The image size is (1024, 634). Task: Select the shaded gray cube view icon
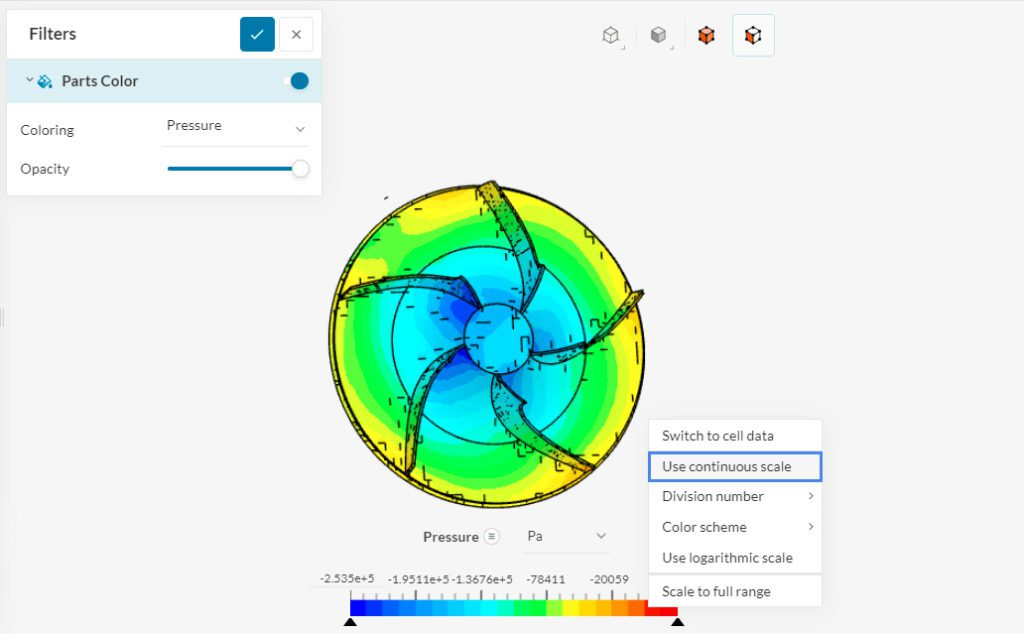(660, 34)
